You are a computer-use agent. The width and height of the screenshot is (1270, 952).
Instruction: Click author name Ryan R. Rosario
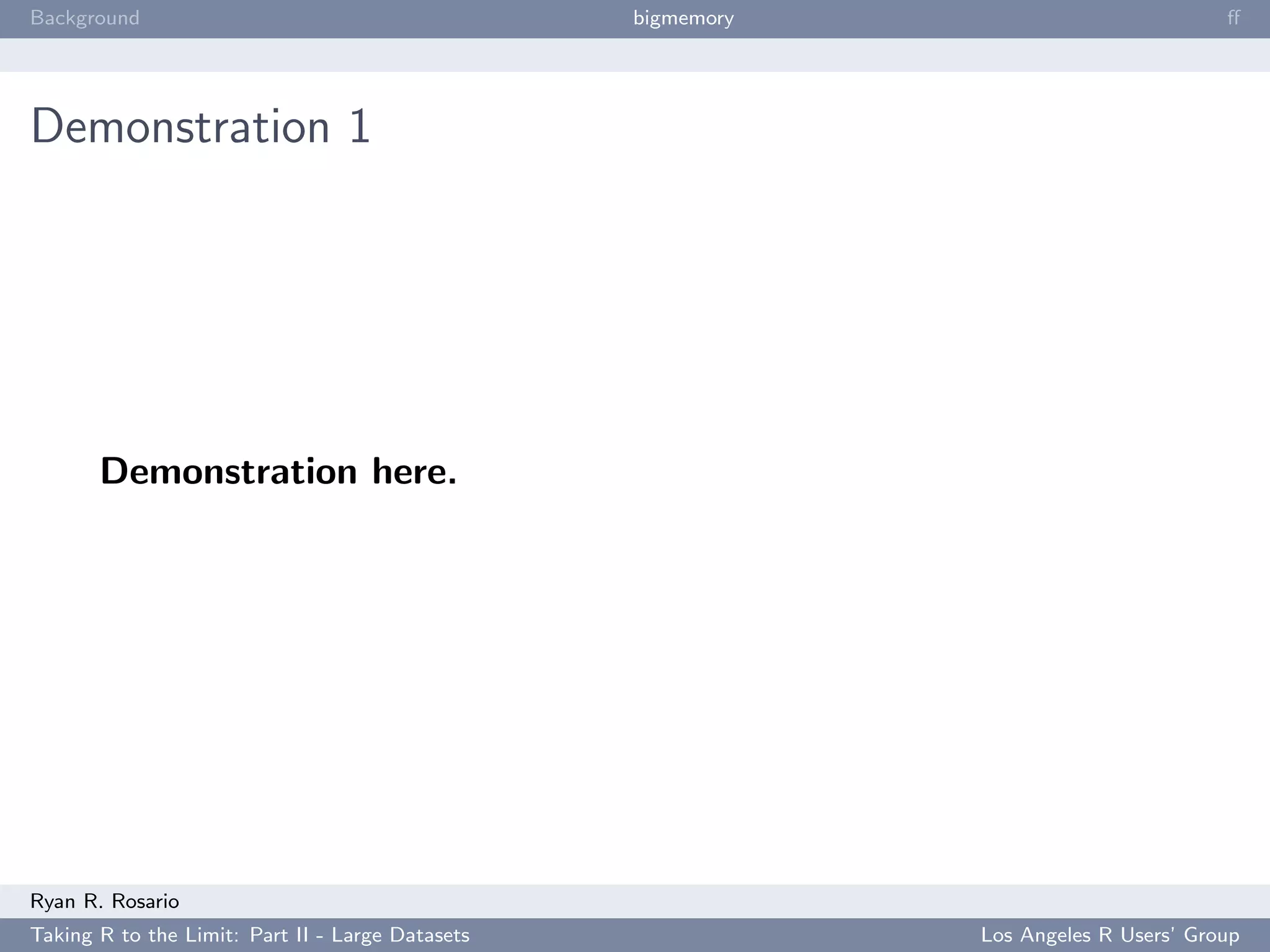point(105,901)
